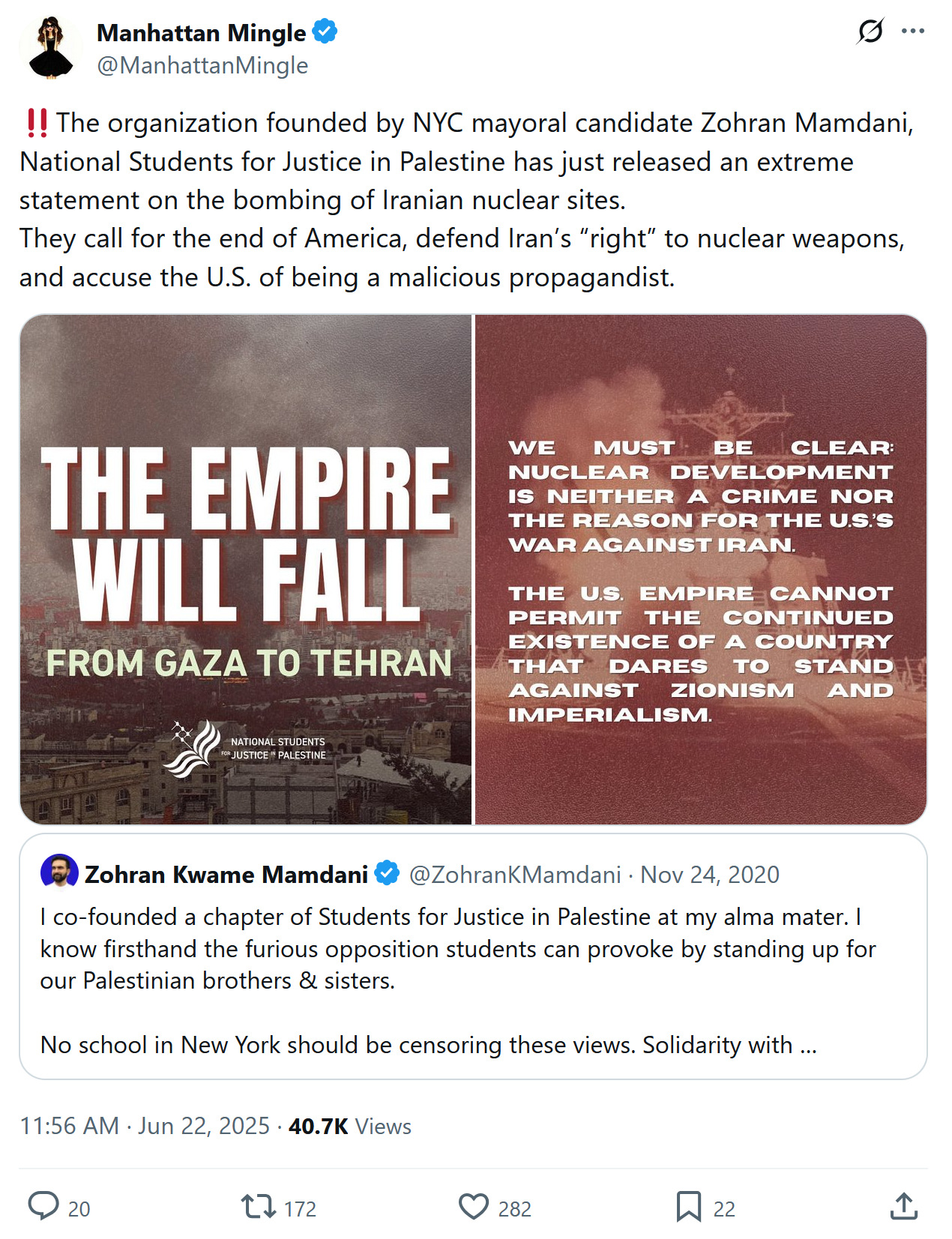Screen dimensions: 952x1239
Task: Click the Nov 24, 2020 quoted date
Action: tap(709, 875)
